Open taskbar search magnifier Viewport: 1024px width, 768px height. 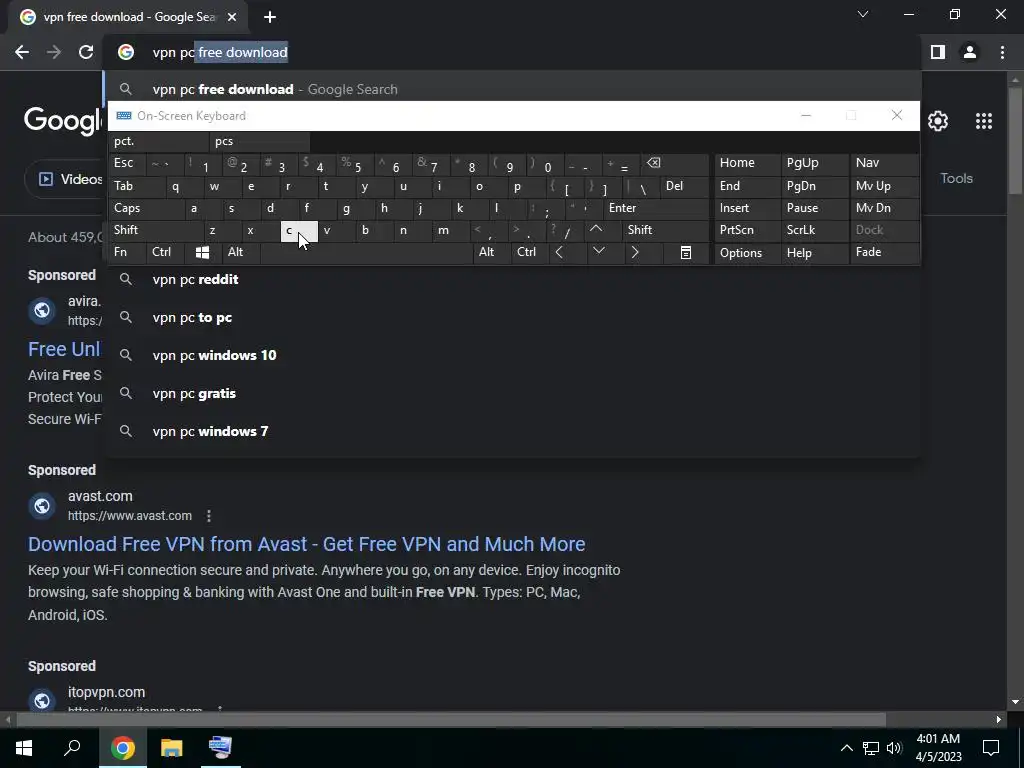pos(72,747)
